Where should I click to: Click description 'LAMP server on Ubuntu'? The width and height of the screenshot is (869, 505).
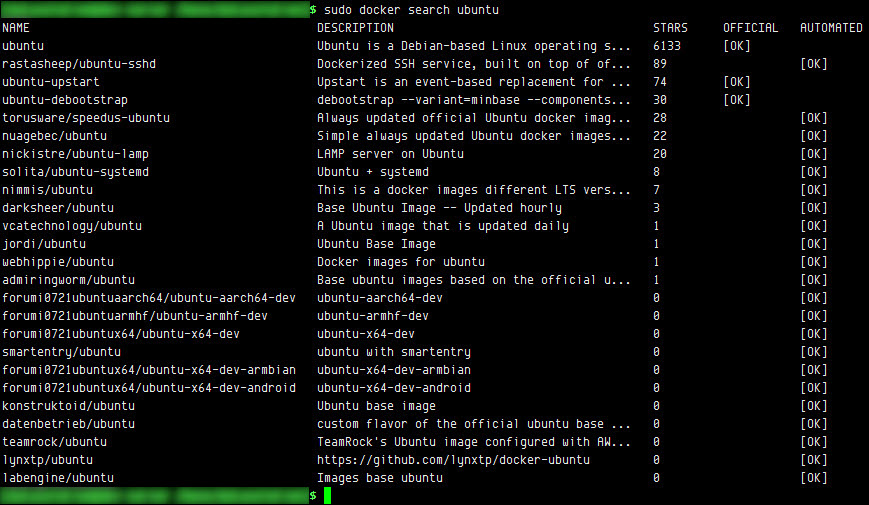click(390, 154)
